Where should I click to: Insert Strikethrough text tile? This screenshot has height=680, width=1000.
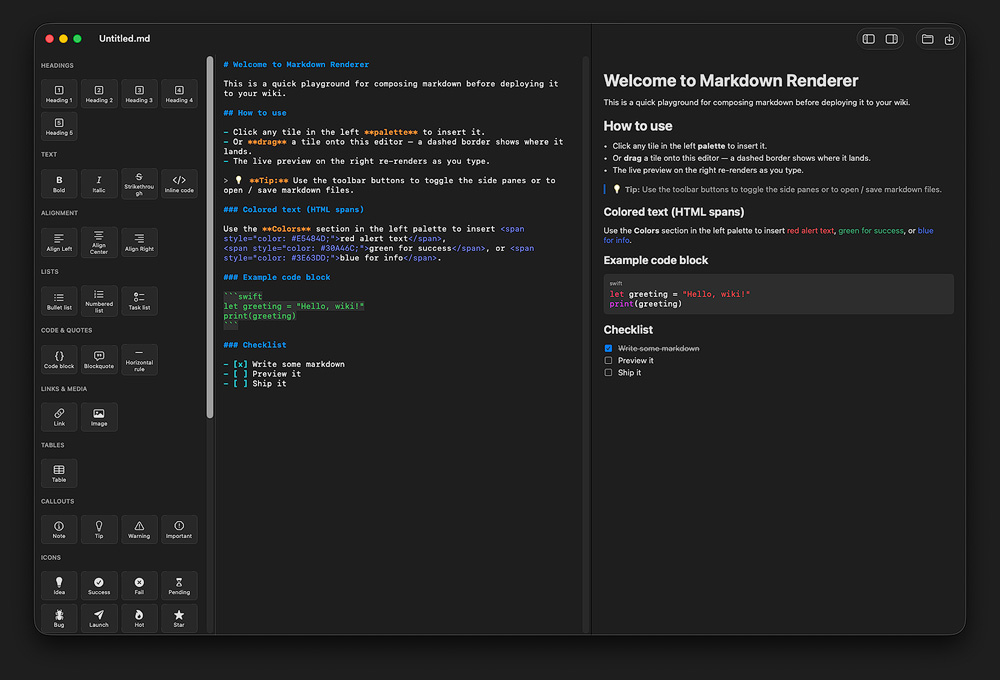pyautogui.click(x=139, y=184)
